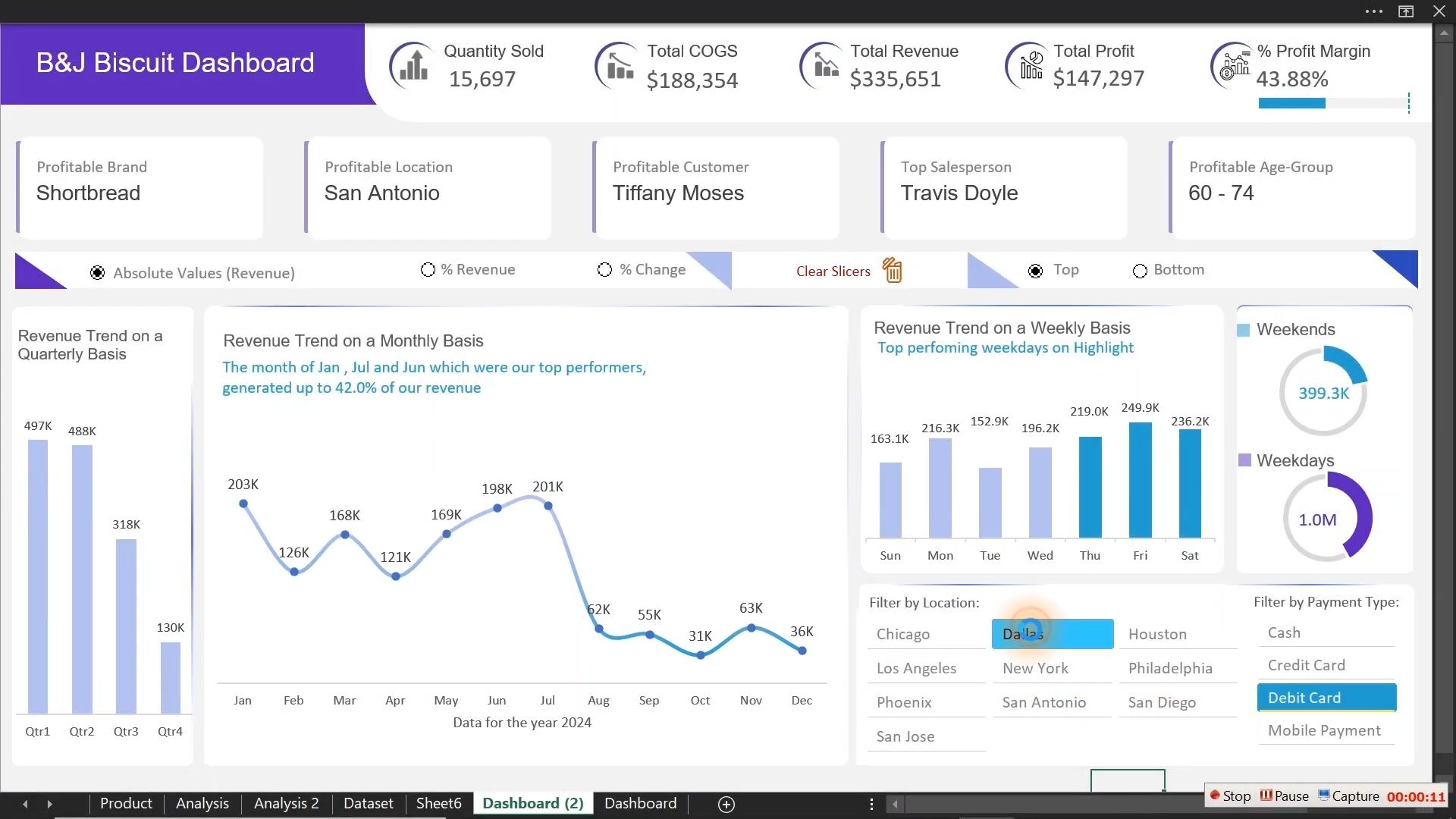
Task: Open the three-dots options menu at top
Action: [x=1373, y=11]
